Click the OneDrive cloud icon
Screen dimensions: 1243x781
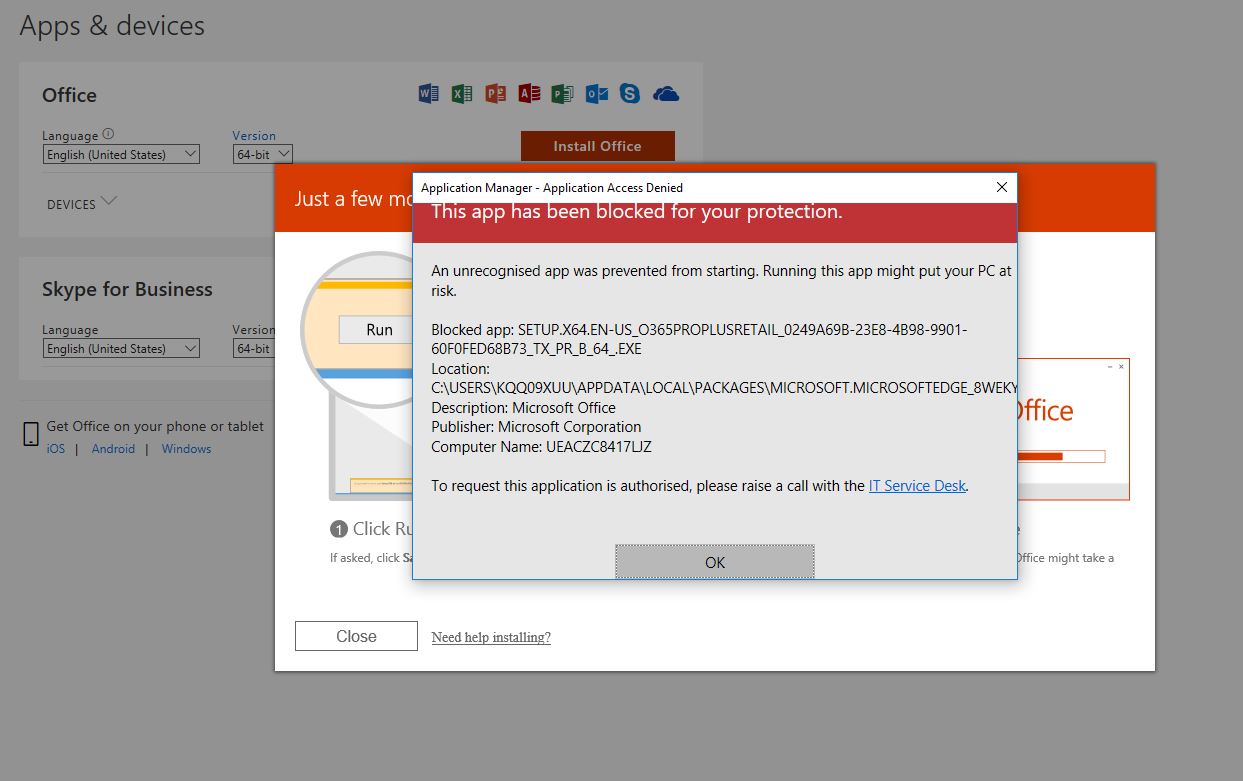tap(666, 94)
